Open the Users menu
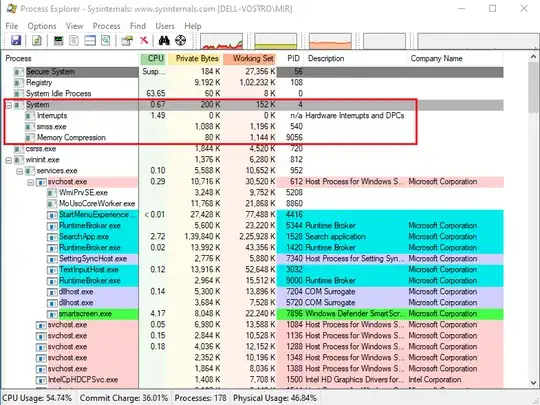This screenshot has width=540, height=405. 165,26
